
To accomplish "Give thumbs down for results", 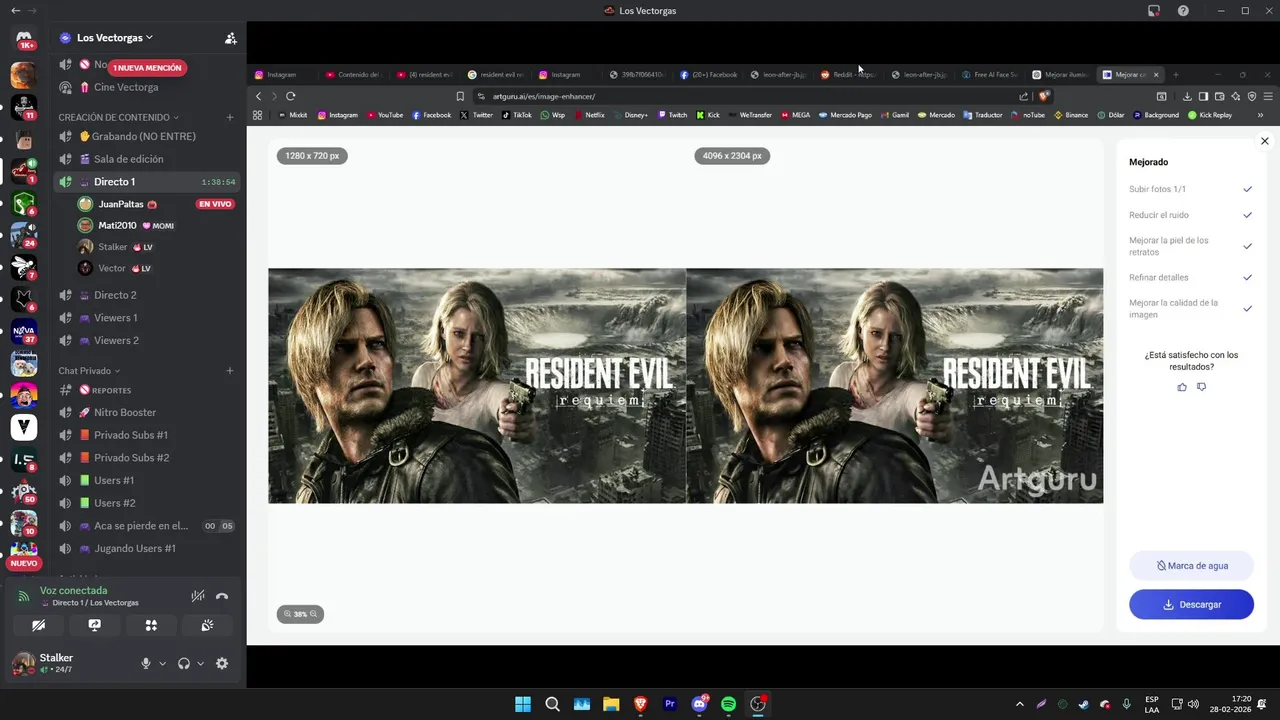I will pos(1202,387).
